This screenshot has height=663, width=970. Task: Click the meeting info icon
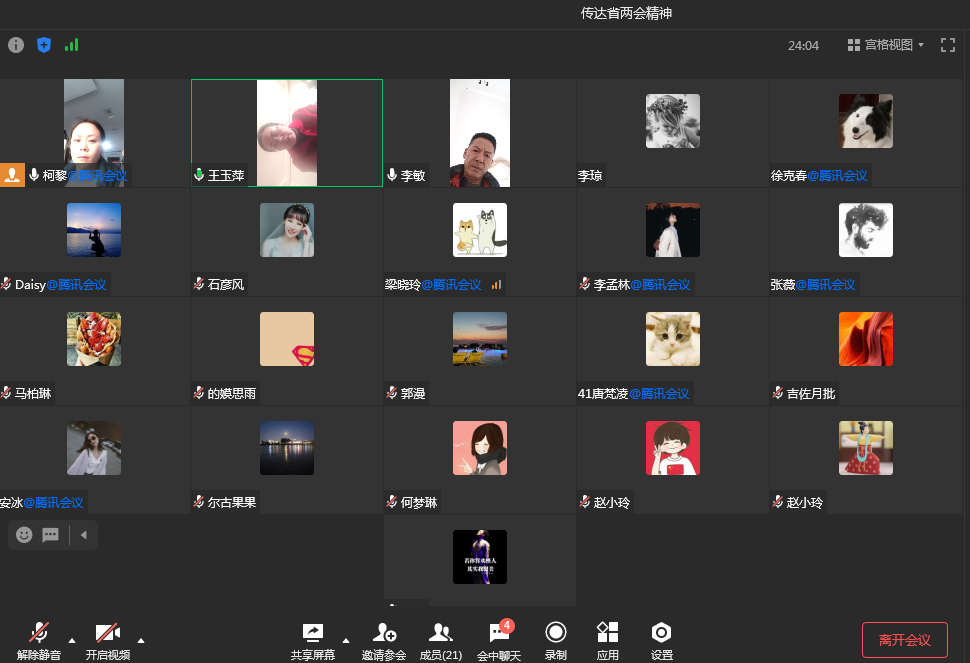[x=16, y=45]
